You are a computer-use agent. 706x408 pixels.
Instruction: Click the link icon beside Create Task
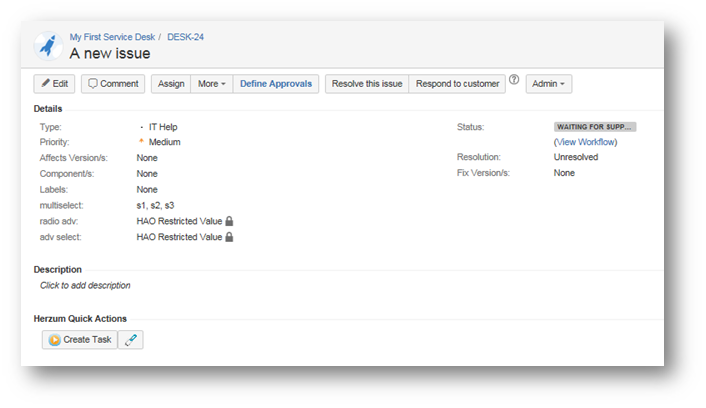click(131, 340)
